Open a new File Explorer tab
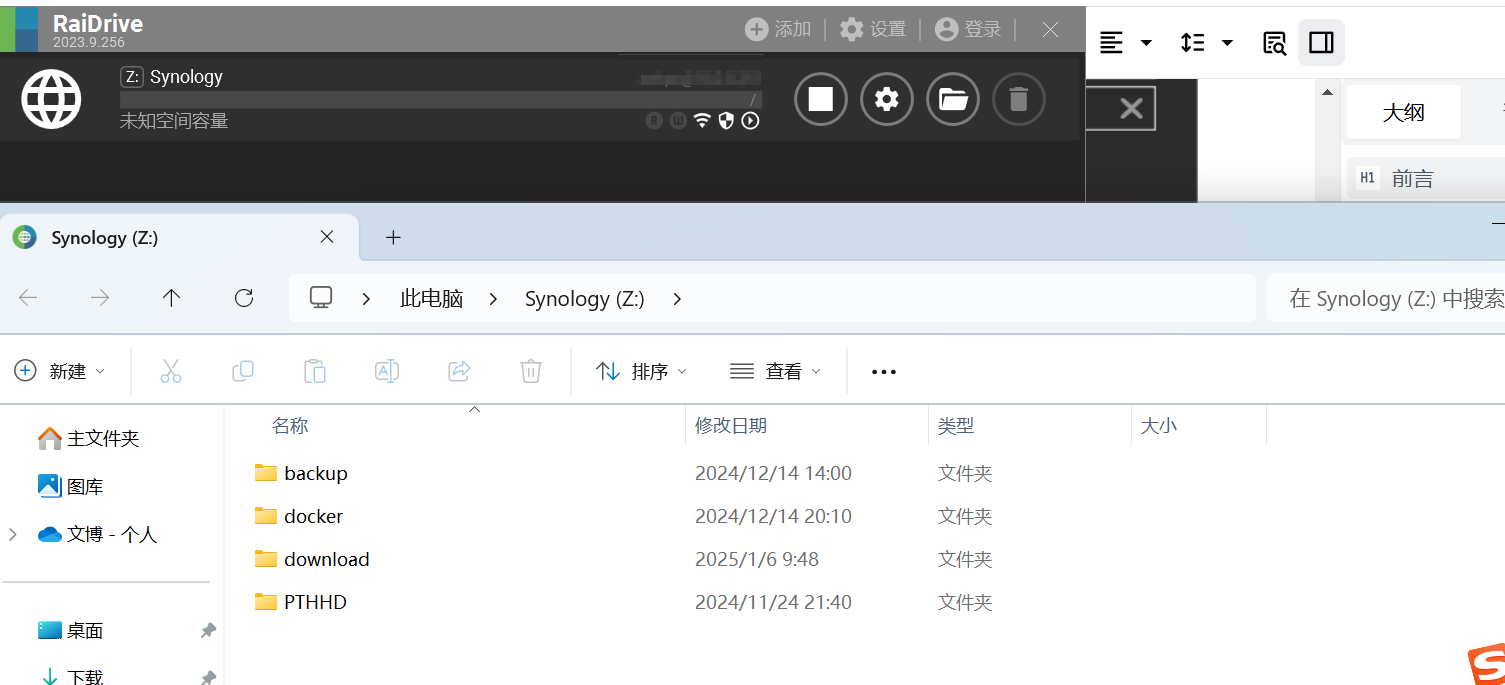 pyautogui.click(x=393, y=237)
